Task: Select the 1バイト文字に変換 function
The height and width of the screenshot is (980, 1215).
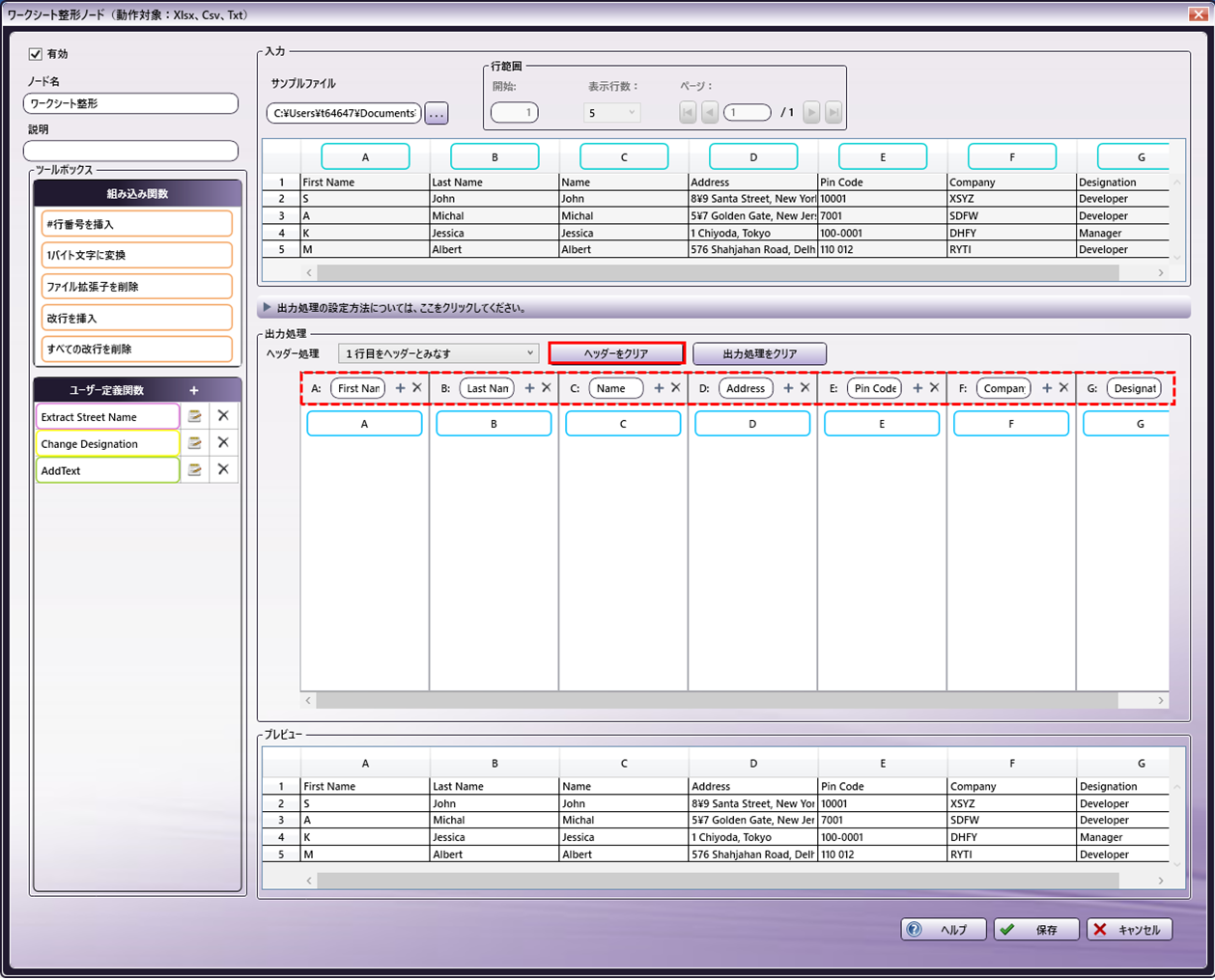Action: point(136,255)
